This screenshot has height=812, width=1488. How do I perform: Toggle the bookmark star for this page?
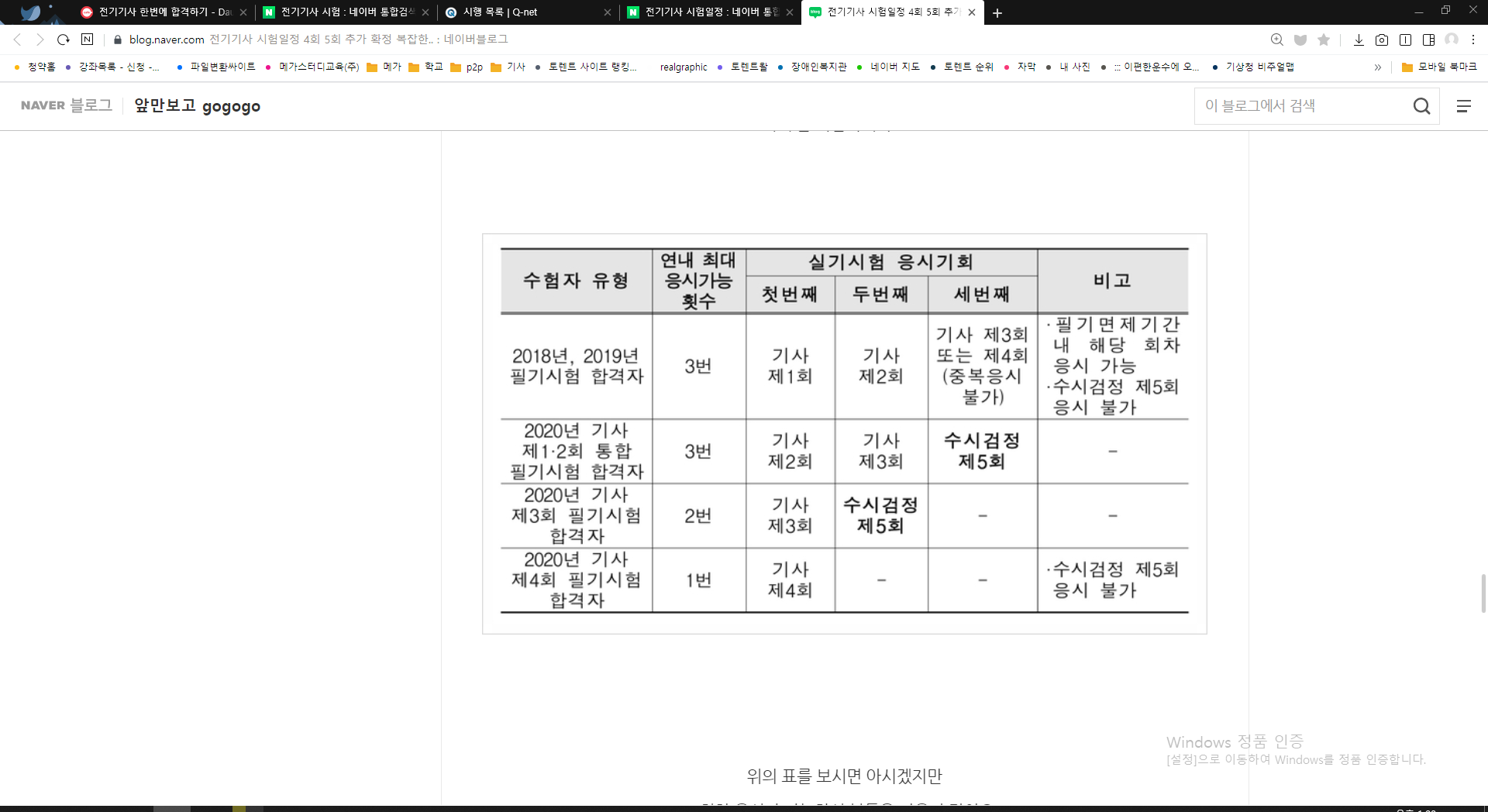pos(1324,39)
